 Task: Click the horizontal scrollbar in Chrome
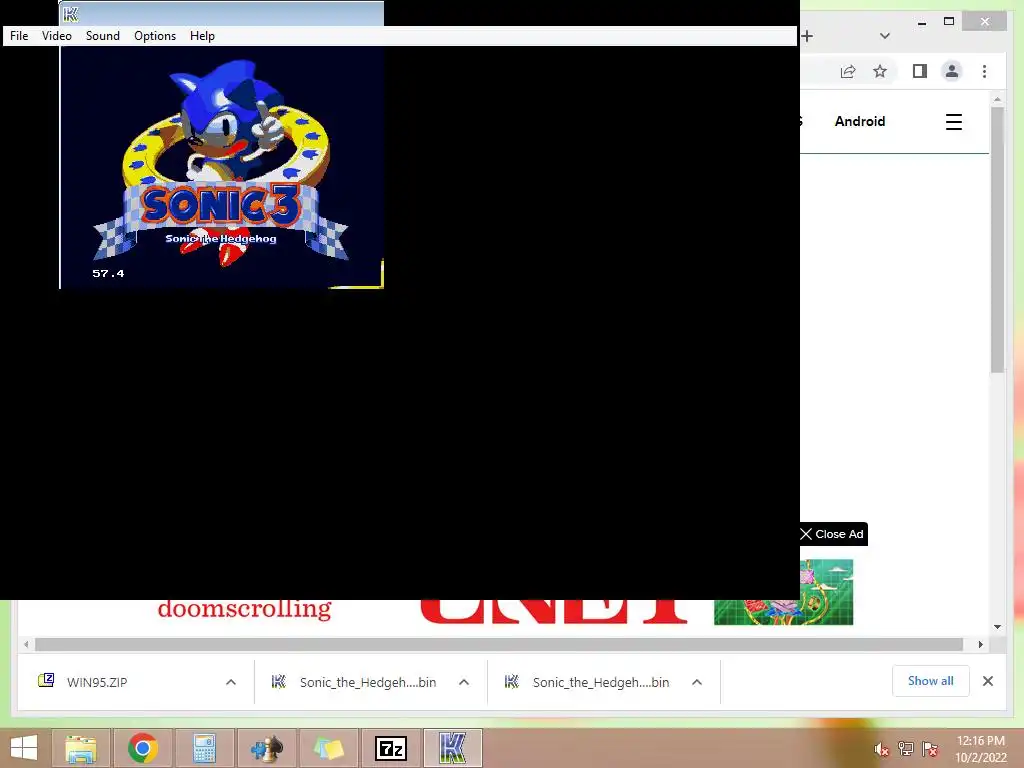(499, 645)
